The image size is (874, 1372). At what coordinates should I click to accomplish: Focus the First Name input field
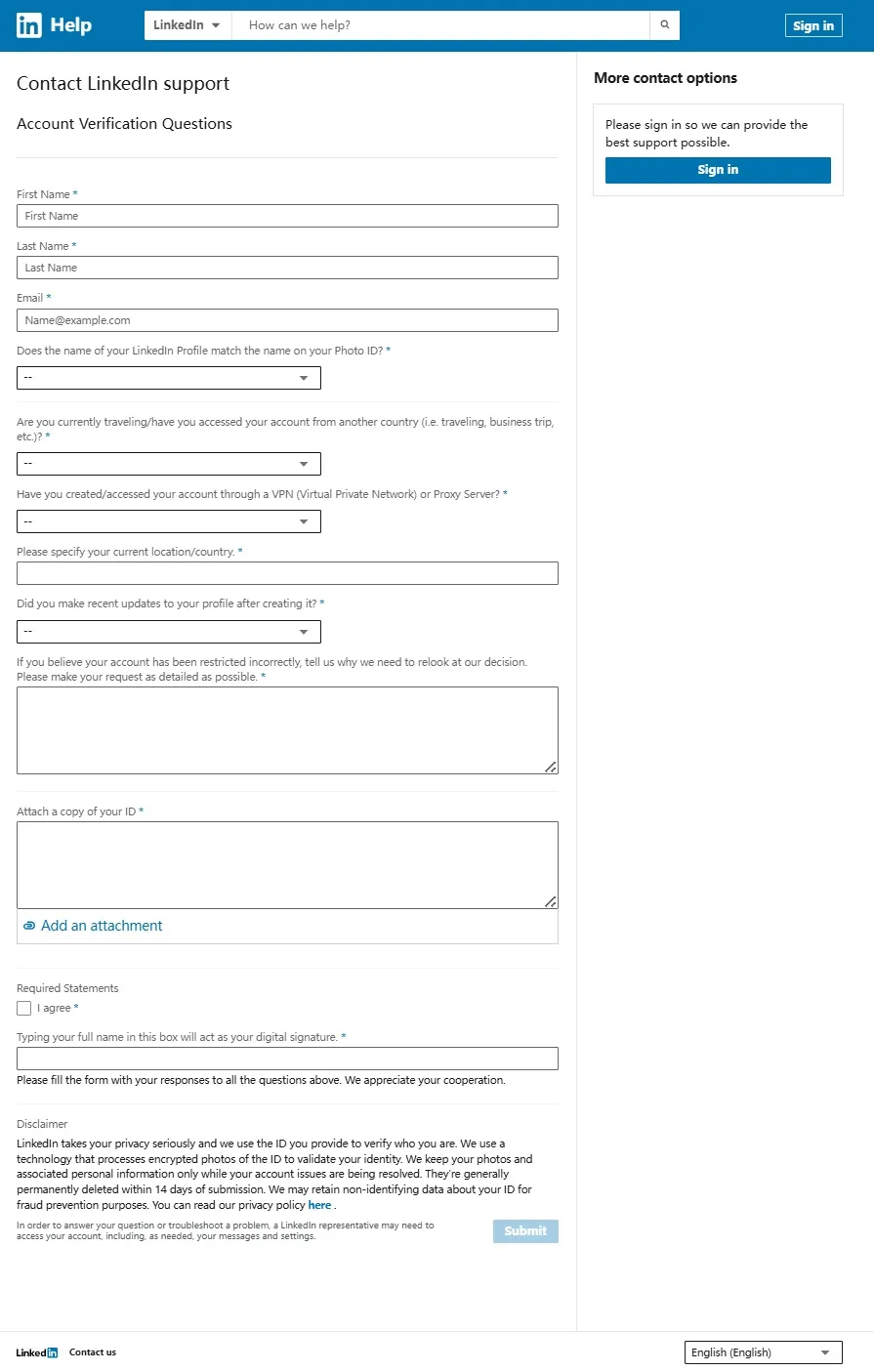287,216
